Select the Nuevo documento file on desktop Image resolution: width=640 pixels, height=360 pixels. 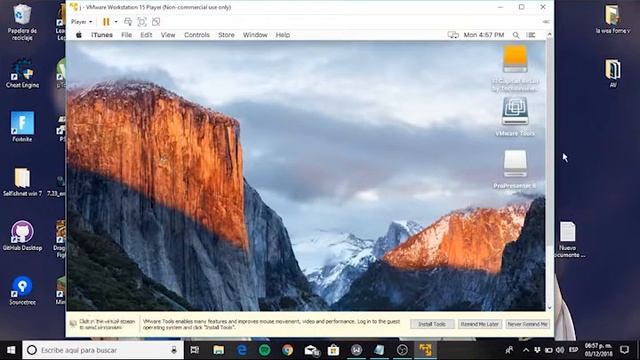point(568,240)
